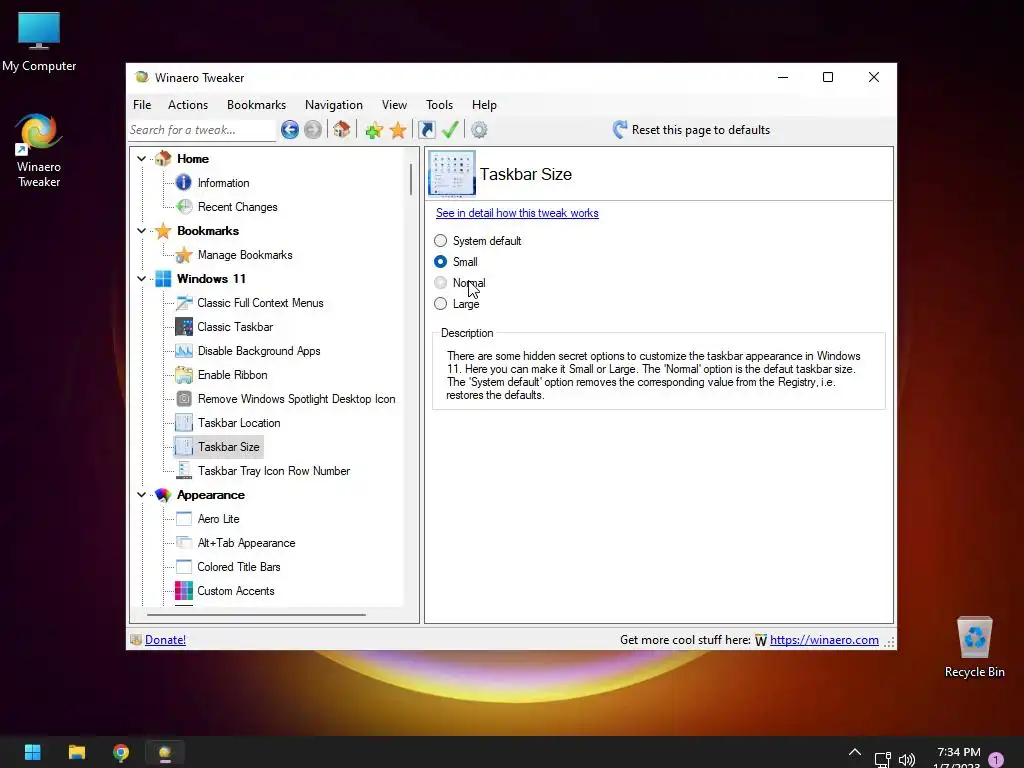1024x768 pixels.
Task: Open the Help menu
Action: (x=485, y=104)
